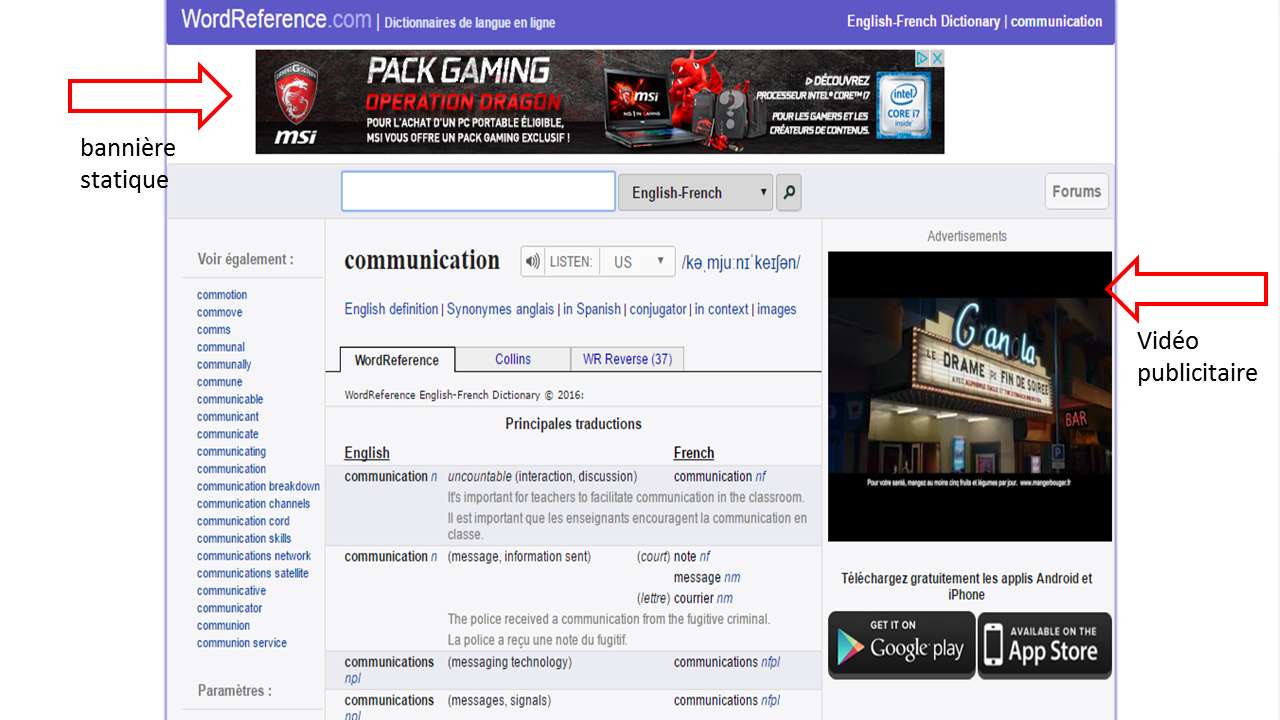
Task: Focus the search word input field
Action: click(478, 191)
